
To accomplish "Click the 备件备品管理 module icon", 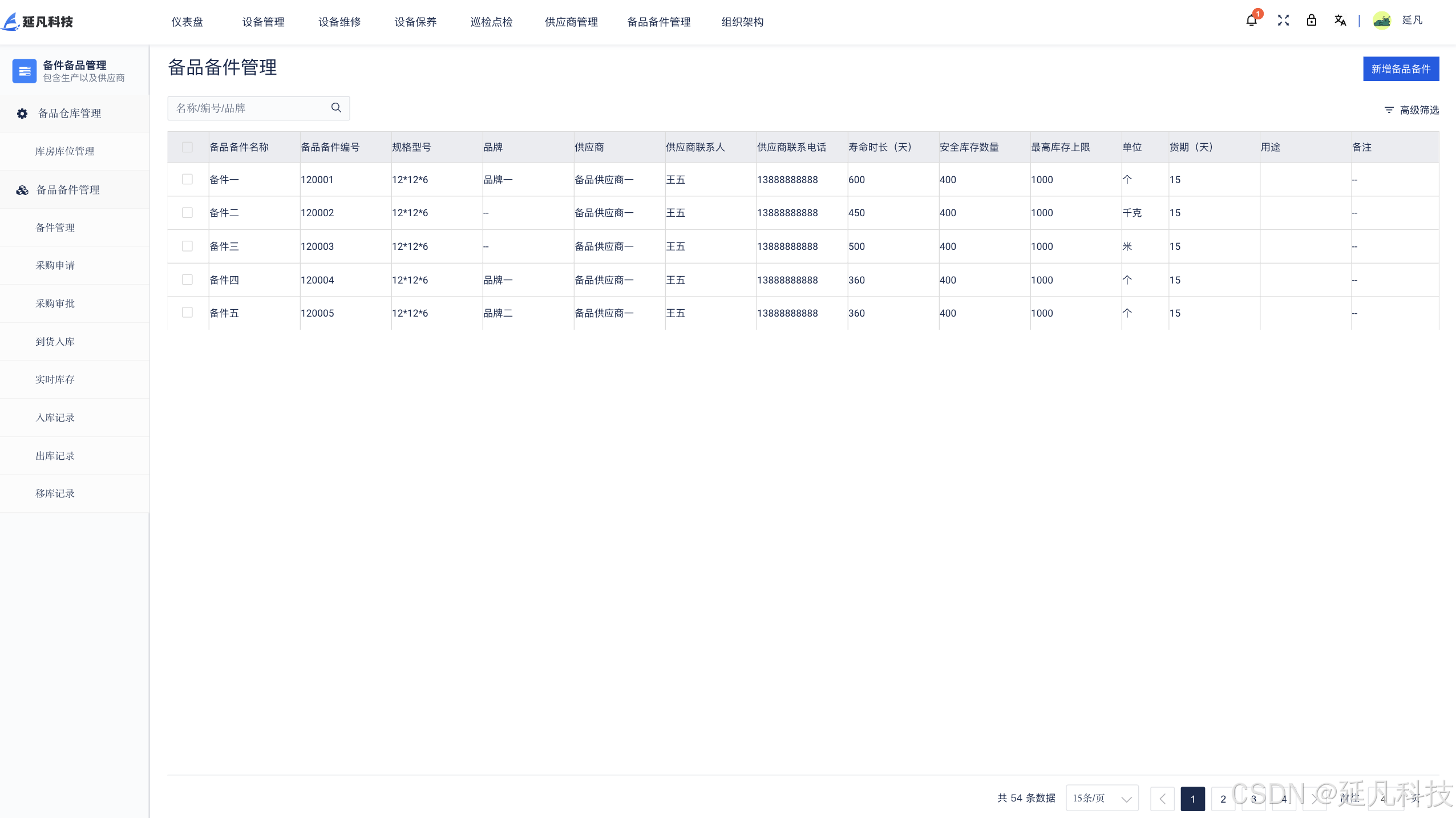I will point(24,71).
